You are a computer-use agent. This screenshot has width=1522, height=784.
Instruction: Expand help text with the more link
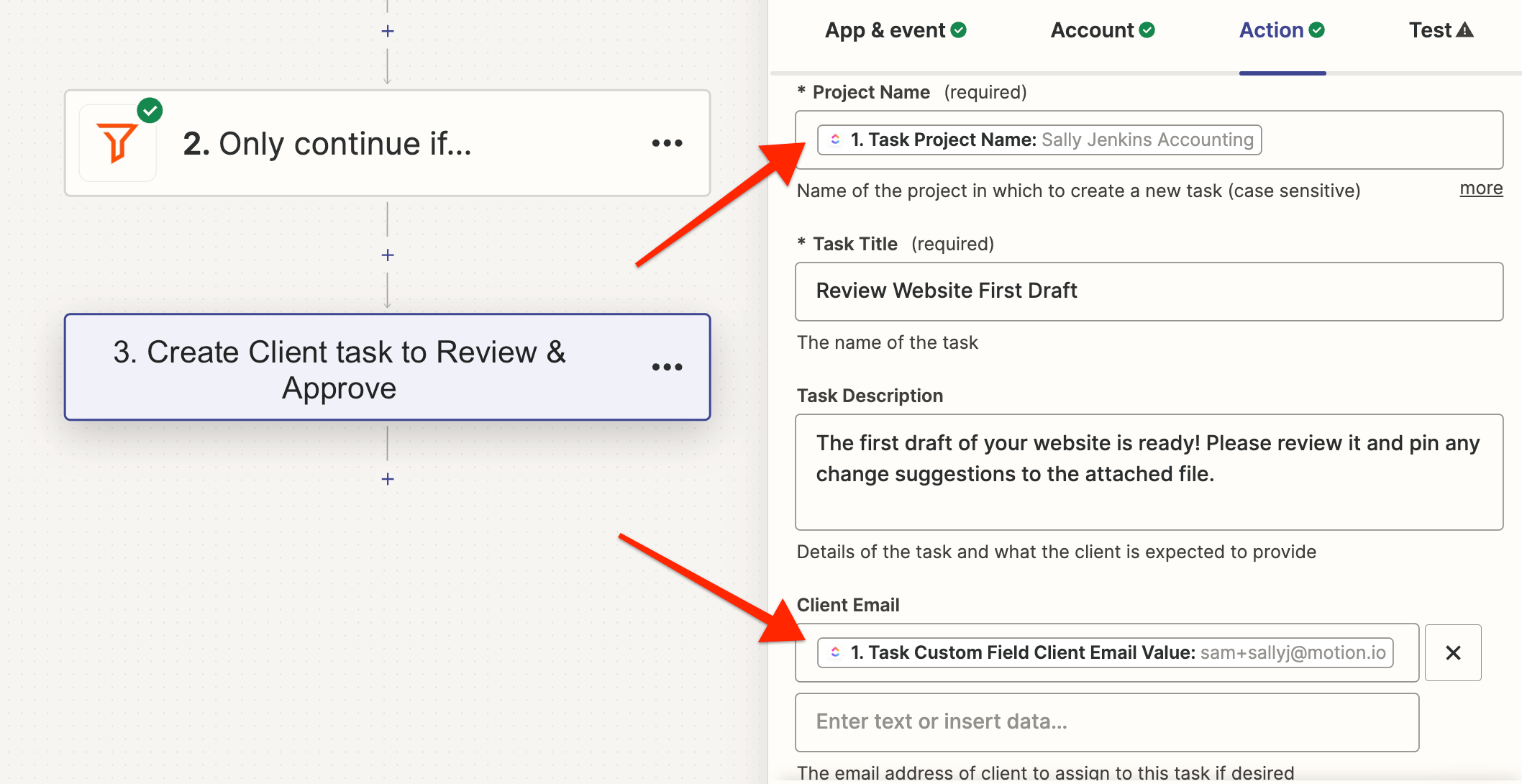1480,188
